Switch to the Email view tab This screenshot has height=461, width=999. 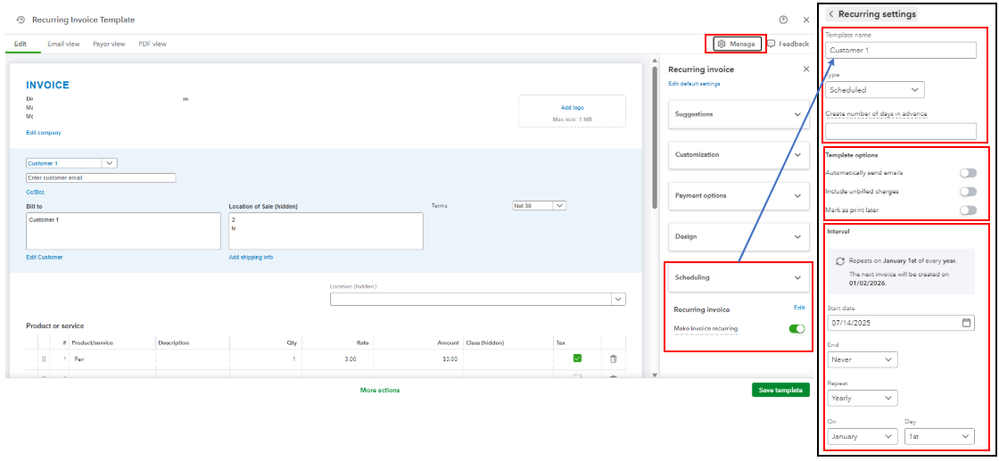click(64, 44)
